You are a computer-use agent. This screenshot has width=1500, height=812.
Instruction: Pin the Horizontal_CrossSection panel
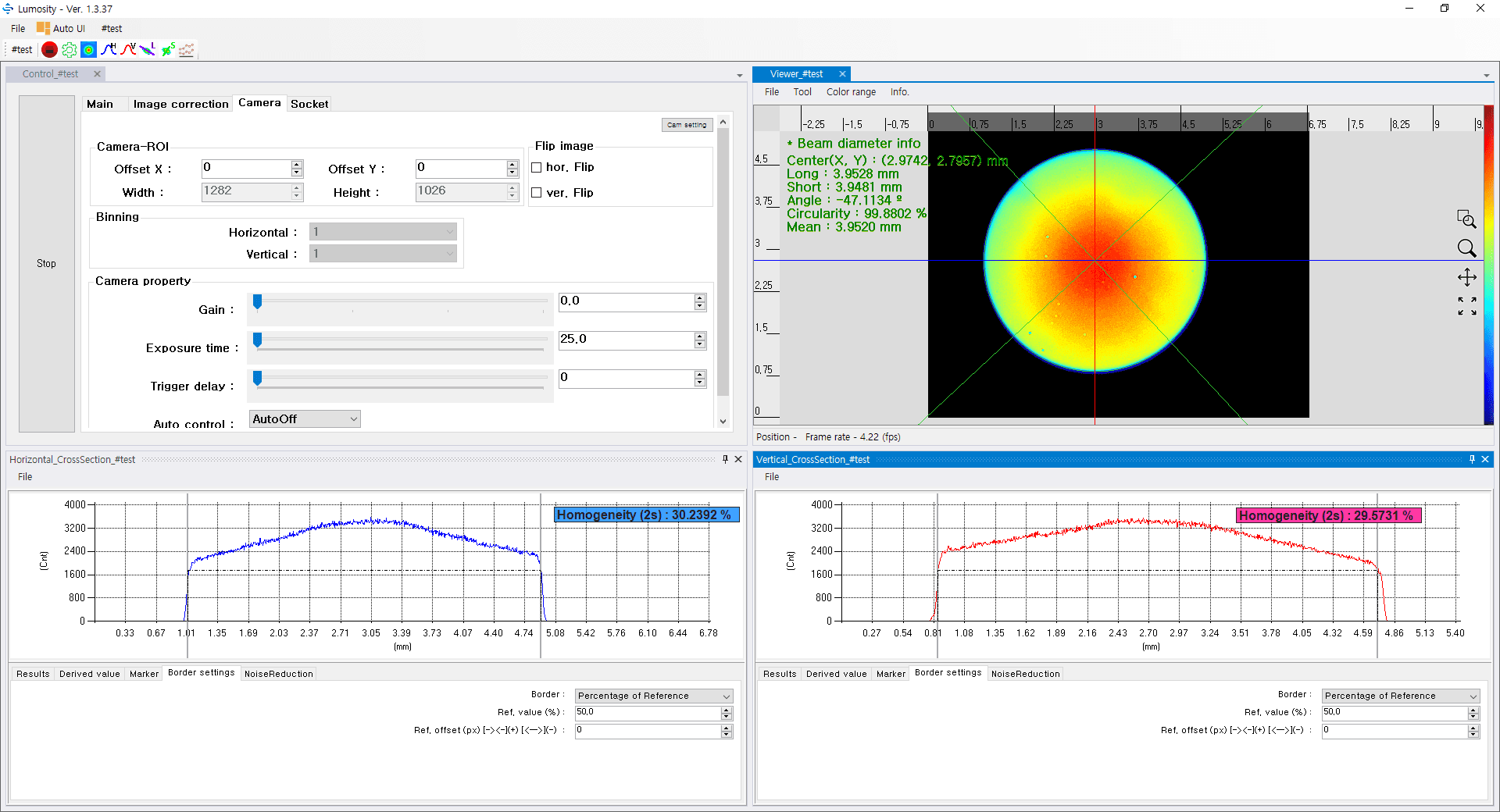coord(725,459)
